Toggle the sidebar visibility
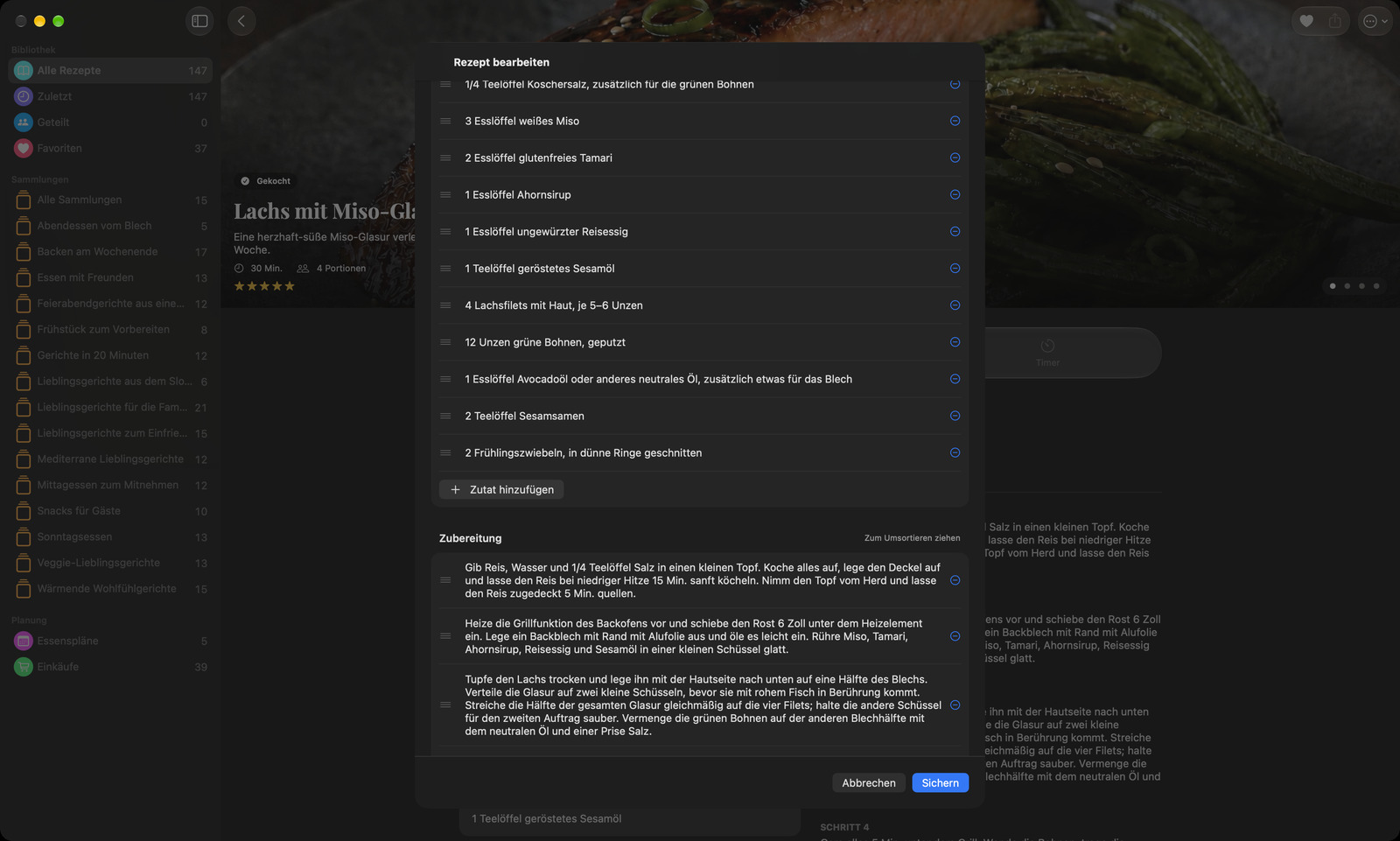This screenshot has height=841, width=1400. (x=199, y=21)
